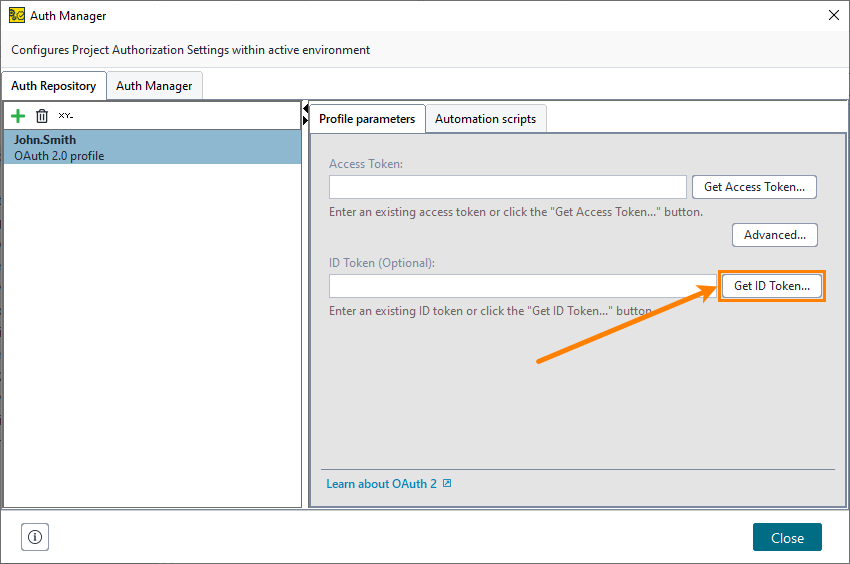Screen dimensions: 850x564
Task: Open the Auth Manager tab
Action: 154,86
